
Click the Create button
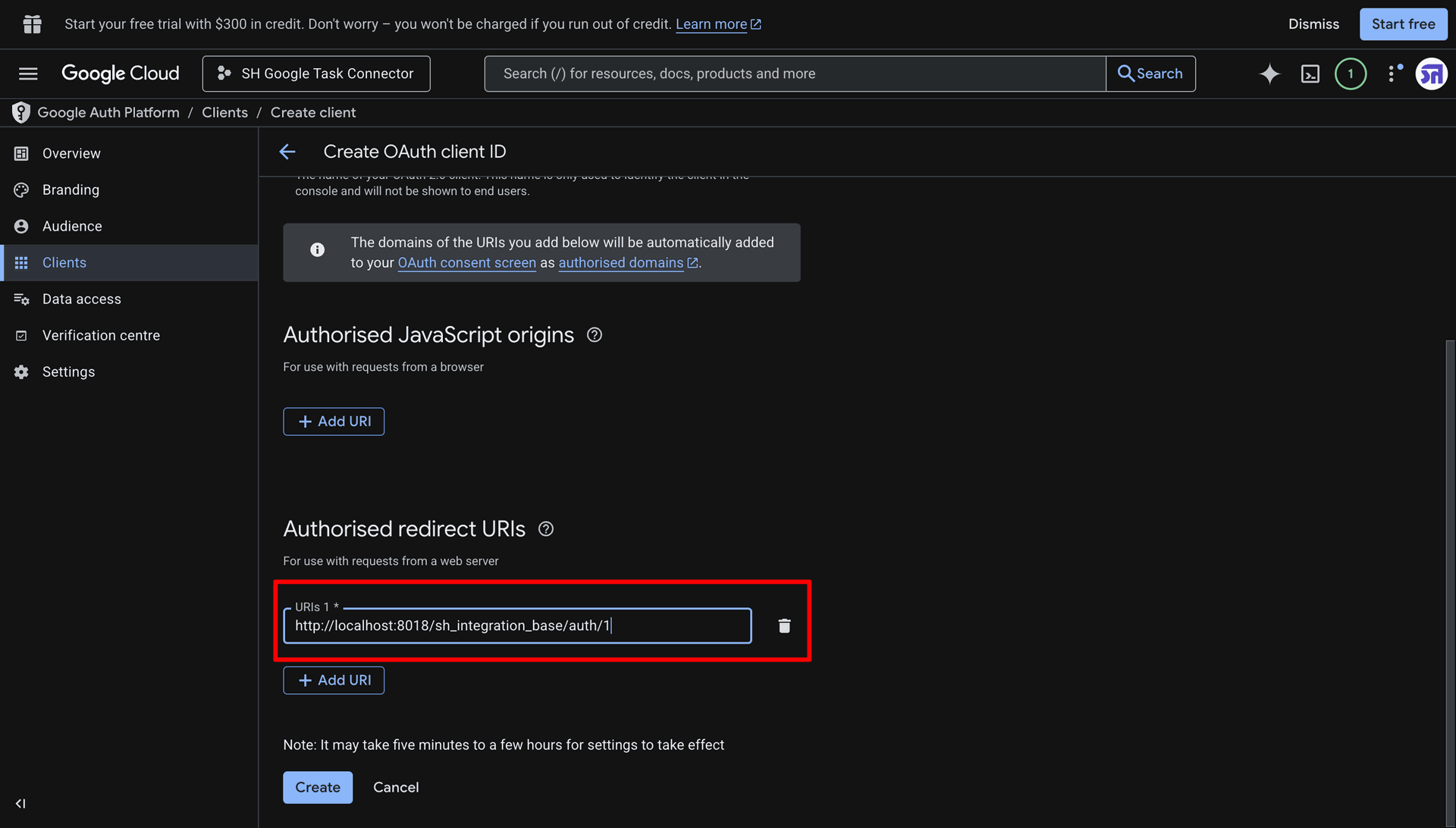coord(318,787)
